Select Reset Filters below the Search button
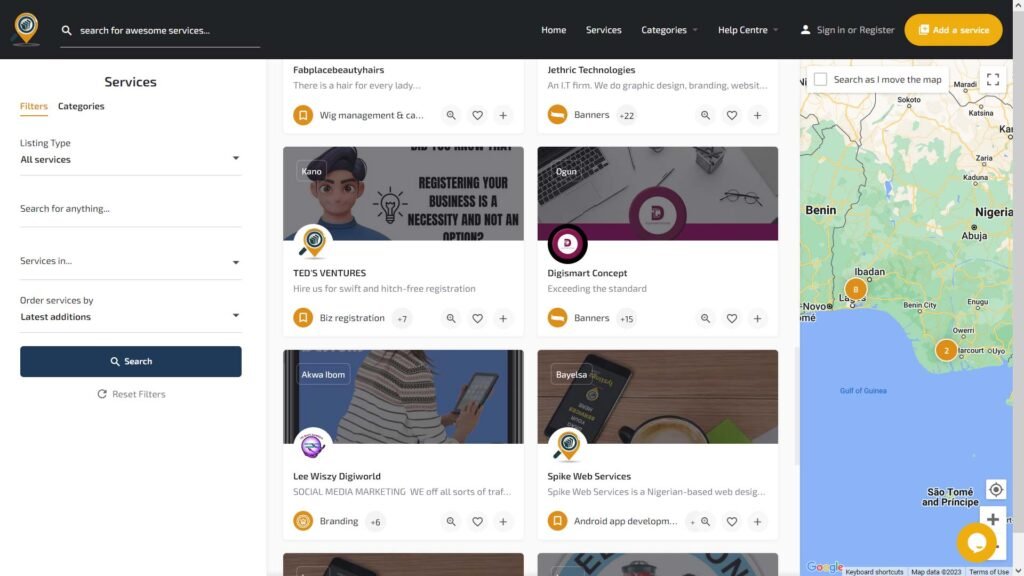The height and width of the screenshot is (576, 1024). [131, 393]
